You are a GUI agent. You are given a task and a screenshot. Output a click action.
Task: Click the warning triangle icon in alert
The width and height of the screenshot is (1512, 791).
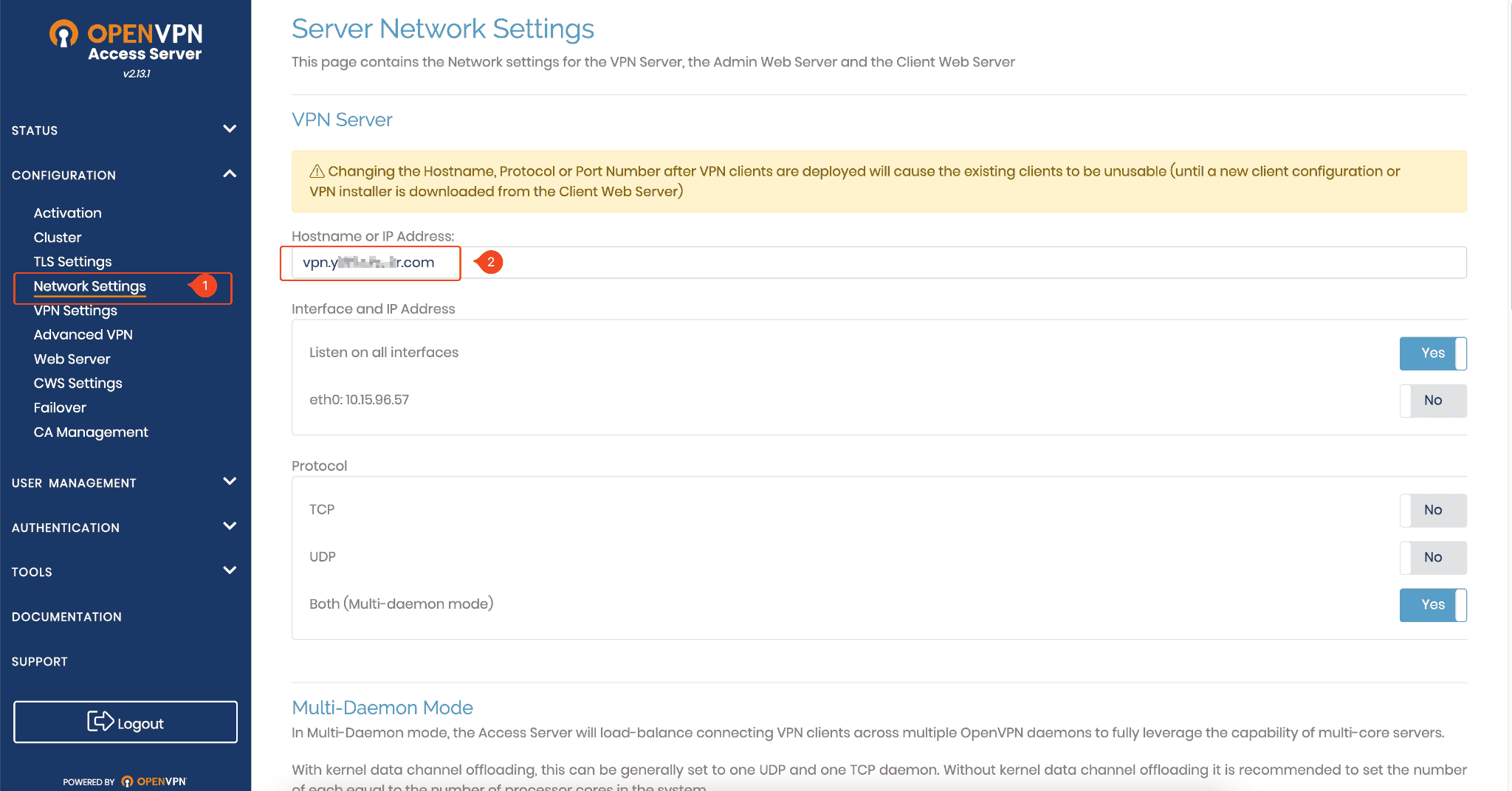click(317, 171)
